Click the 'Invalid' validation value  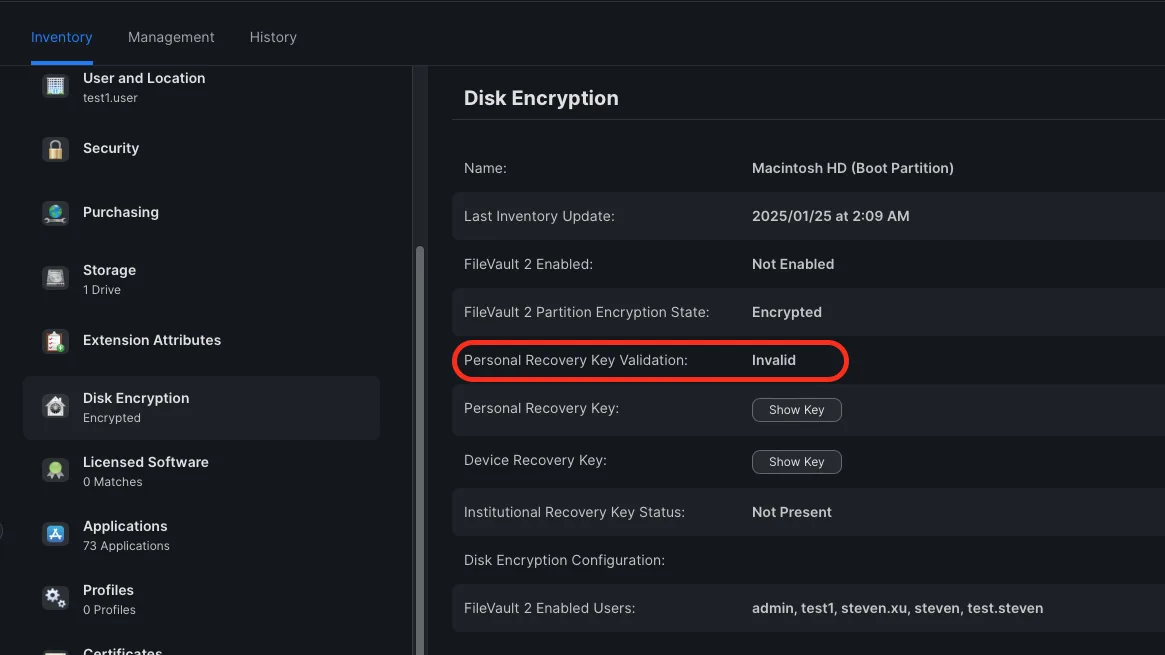click(x=773, y=360)
